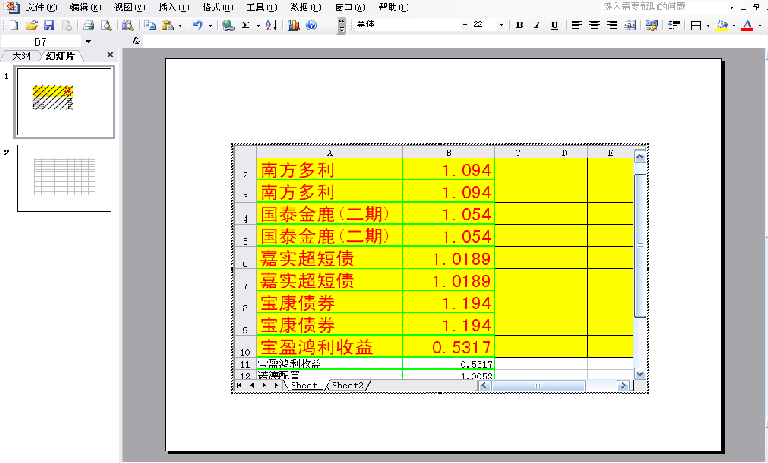The image size is (768, 463).
Task: Sort the data ascending
Action: coord(271,25)
